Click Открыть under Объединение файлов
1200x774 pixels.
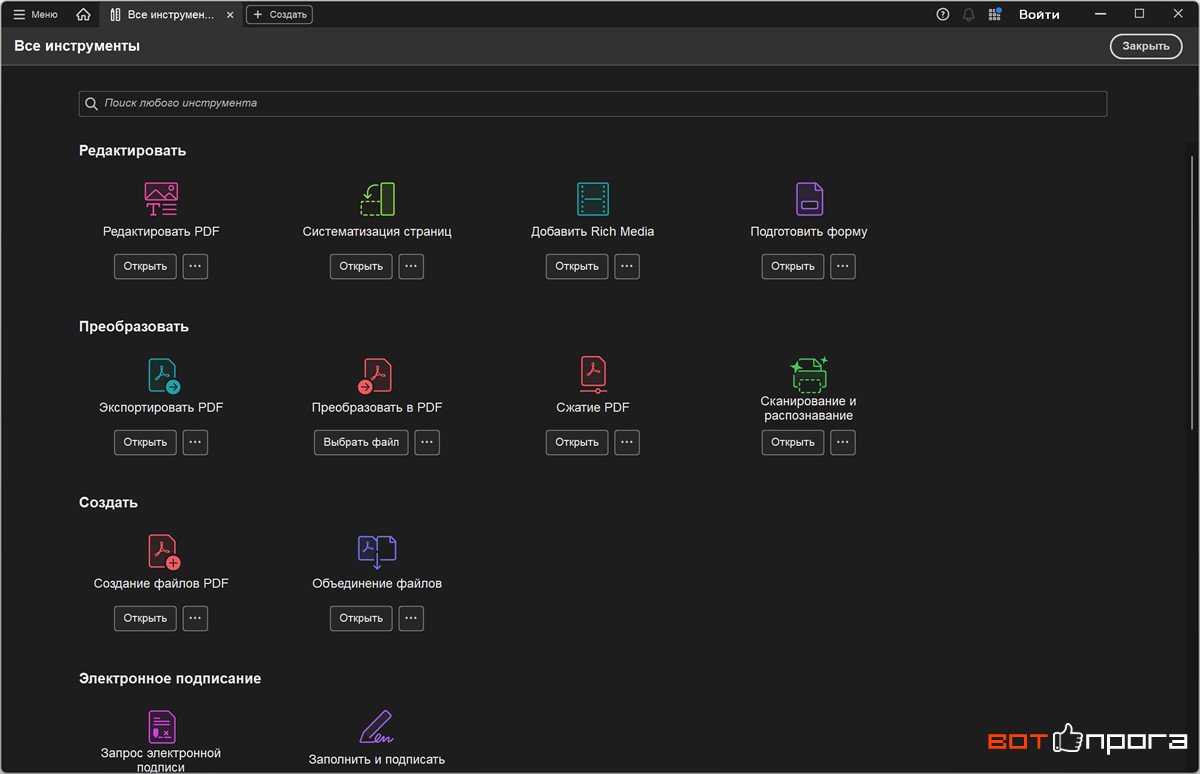pos(361,618)
